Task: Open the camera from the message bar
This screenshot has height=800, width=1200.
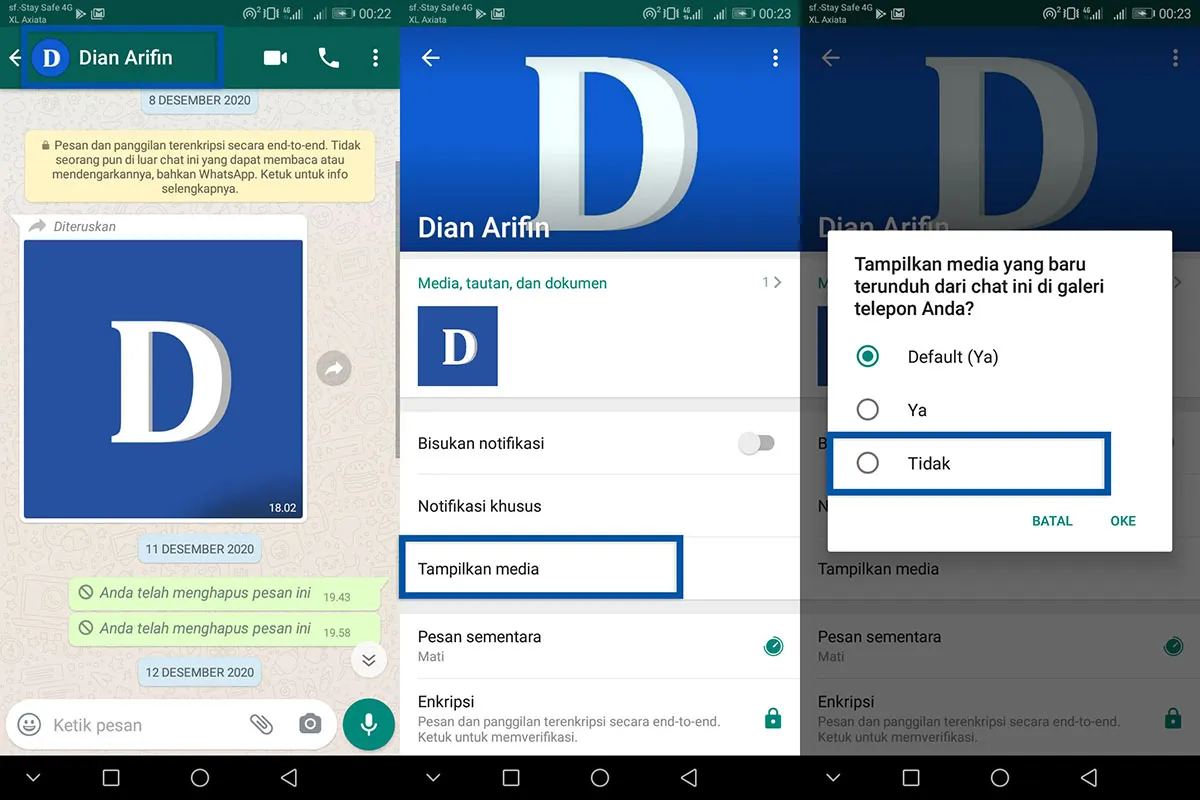Action: click(310, 724)
